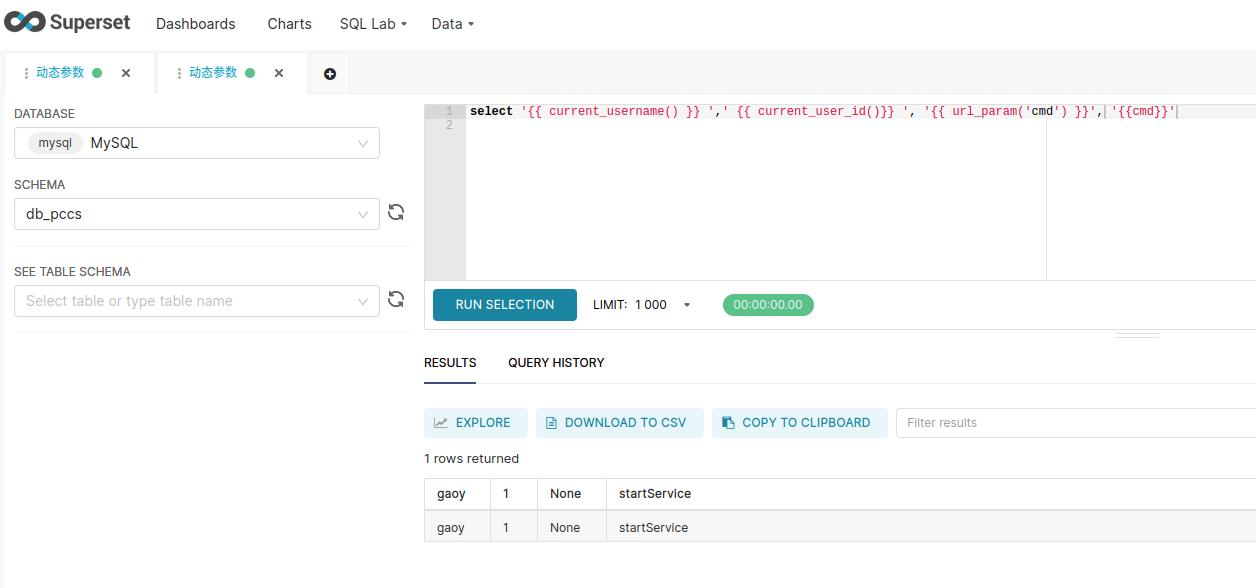Go to Dashboards page

point(196,24)
